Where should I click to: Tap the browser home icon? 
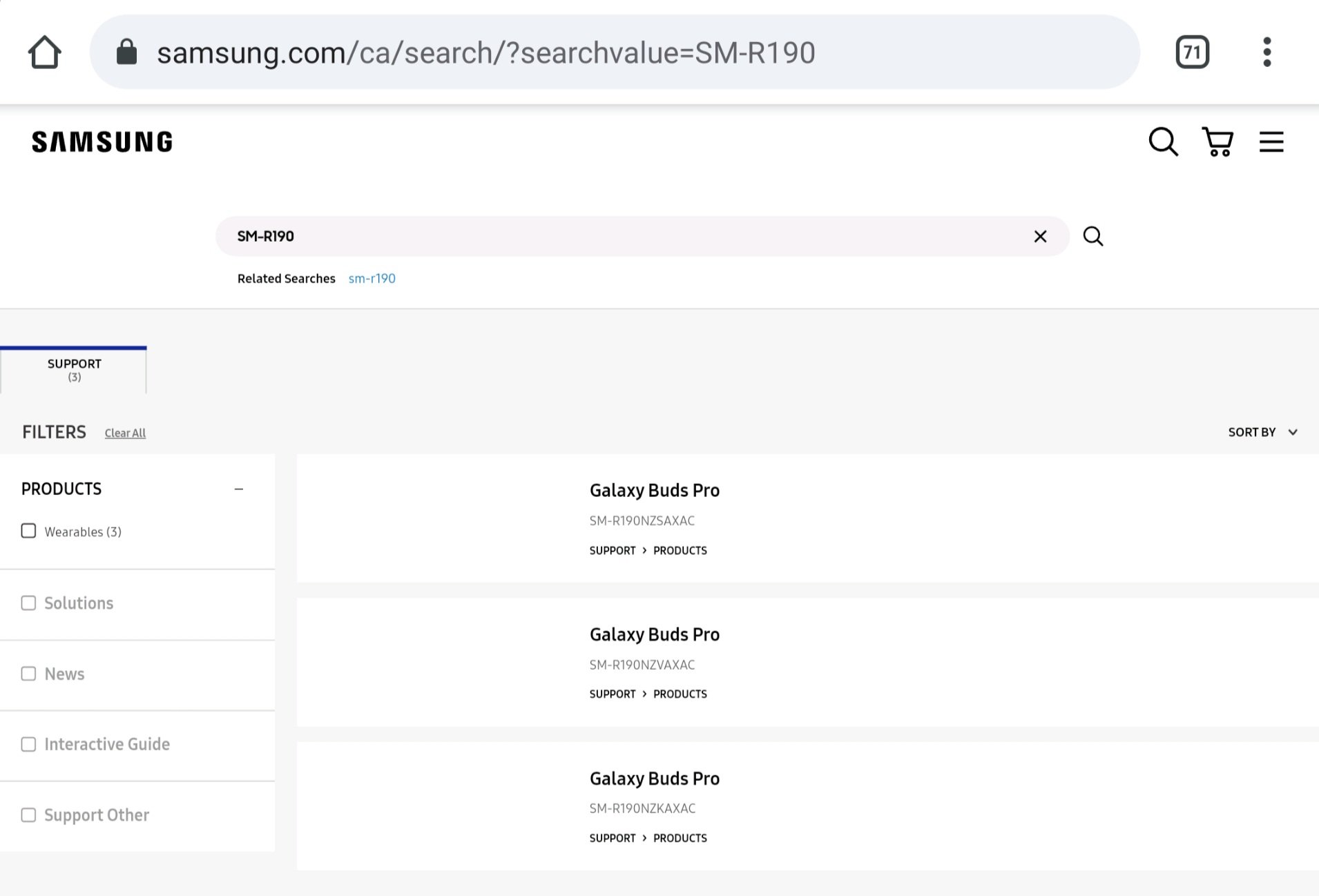click(x=45, y=52)
